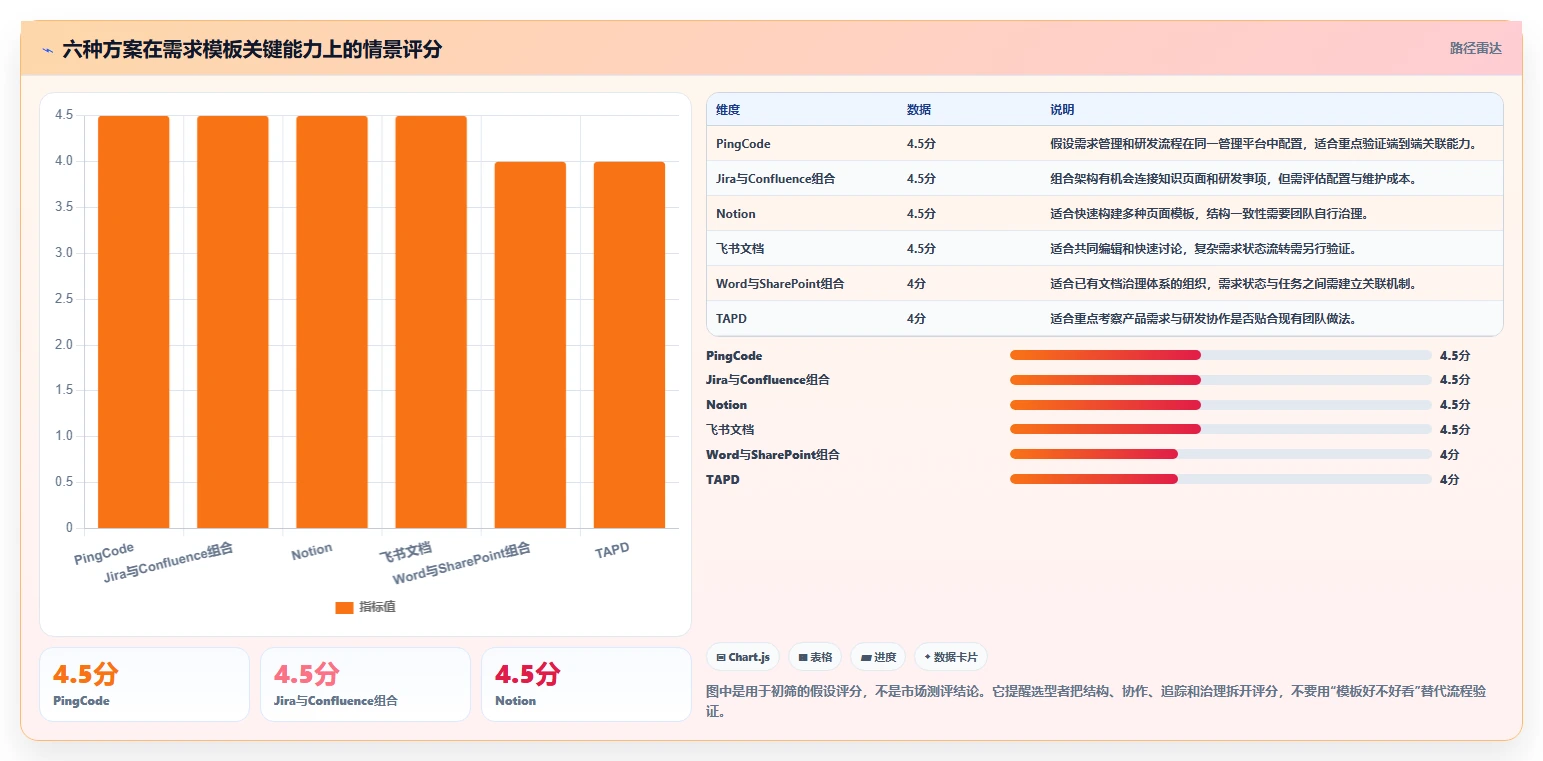
Task: Click the 4分 value in TAPD table row
Action: pyautogui.click(x=916, y=319)
